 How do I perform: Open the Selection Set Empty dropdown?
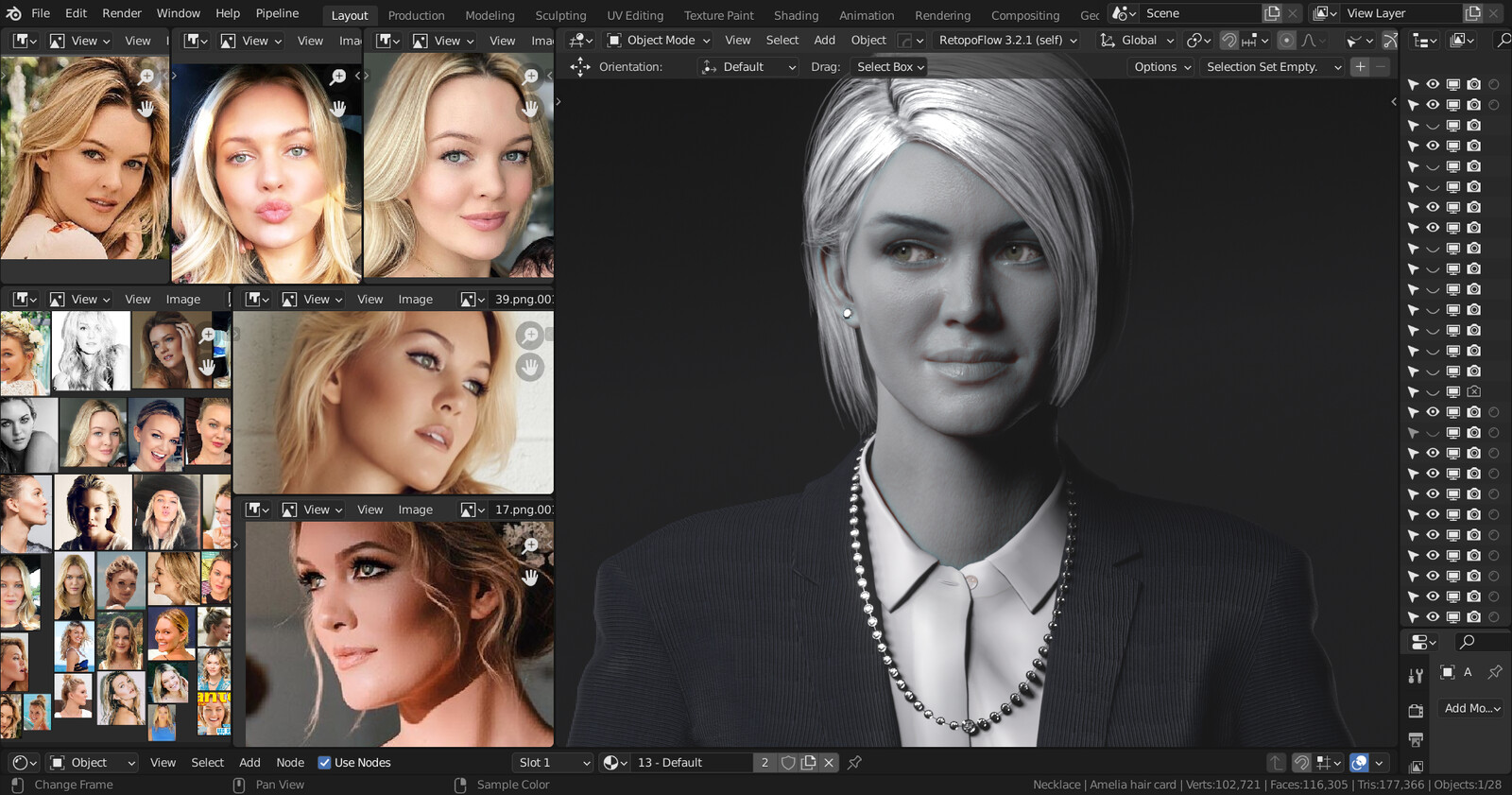click(x=1273, y=67)
